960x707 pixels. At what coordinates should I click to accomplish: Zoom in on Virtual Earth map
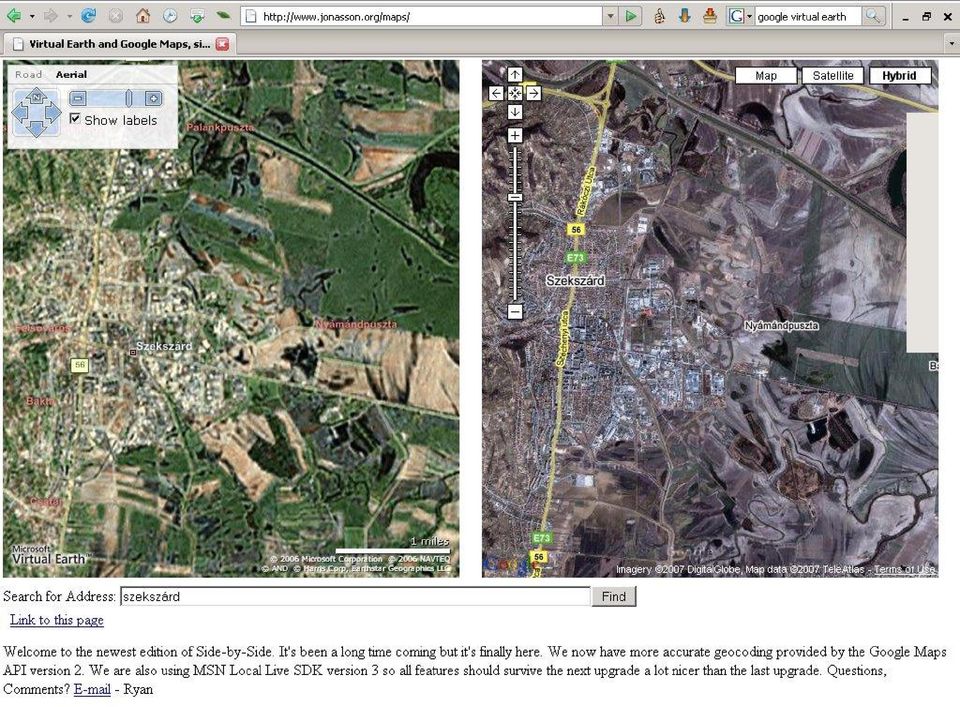coord(153,98)
